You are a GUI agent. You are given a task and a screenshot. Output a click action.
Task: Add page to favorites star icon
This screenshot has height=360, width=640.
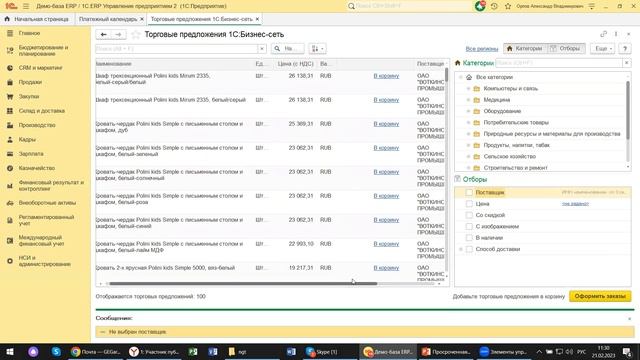point(136,35)
